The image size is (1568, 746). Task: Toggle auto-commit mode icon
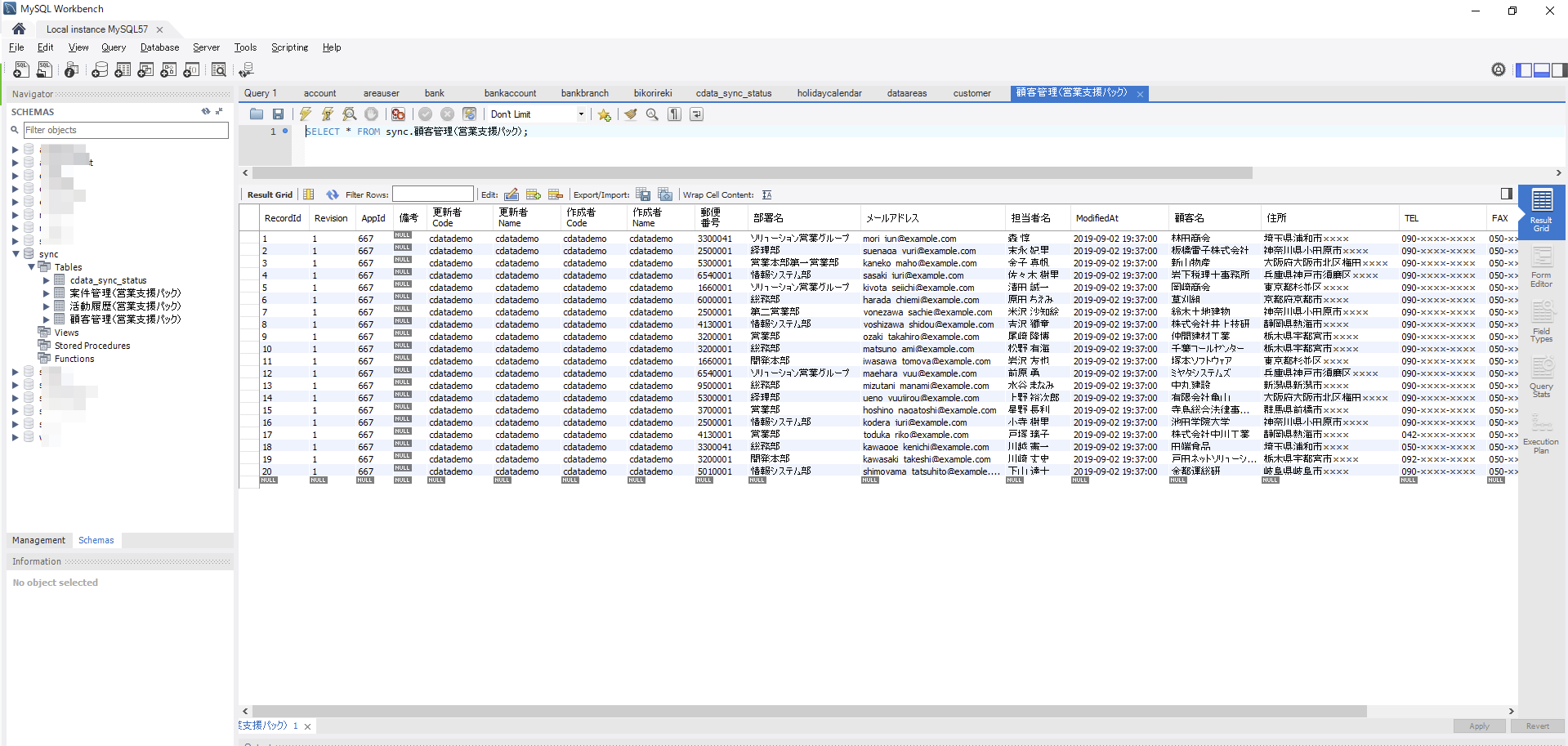click(470, 114)
